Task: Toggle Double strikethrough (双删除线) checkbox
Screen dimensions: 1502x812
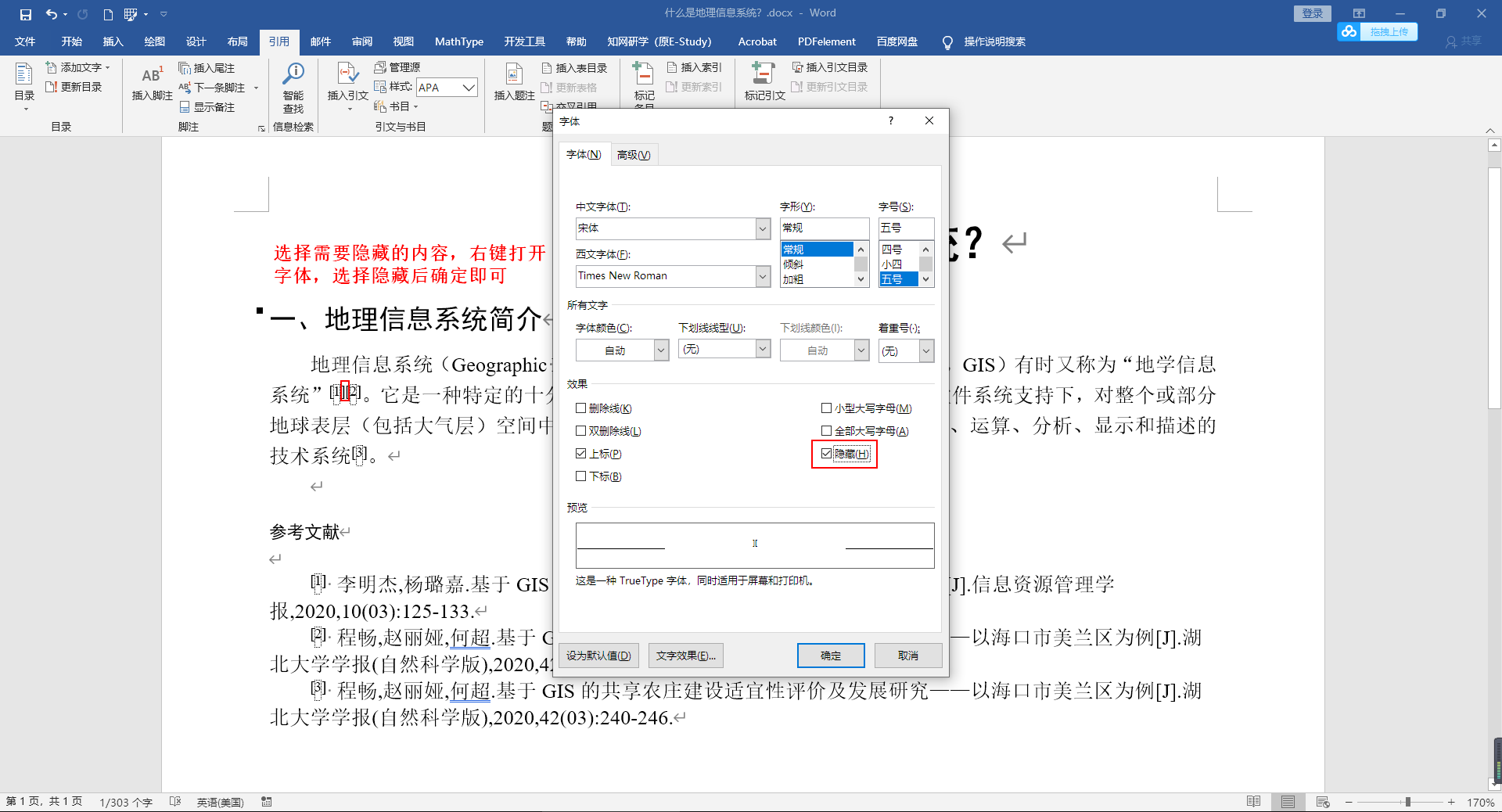Action: [x=580, y=431]
